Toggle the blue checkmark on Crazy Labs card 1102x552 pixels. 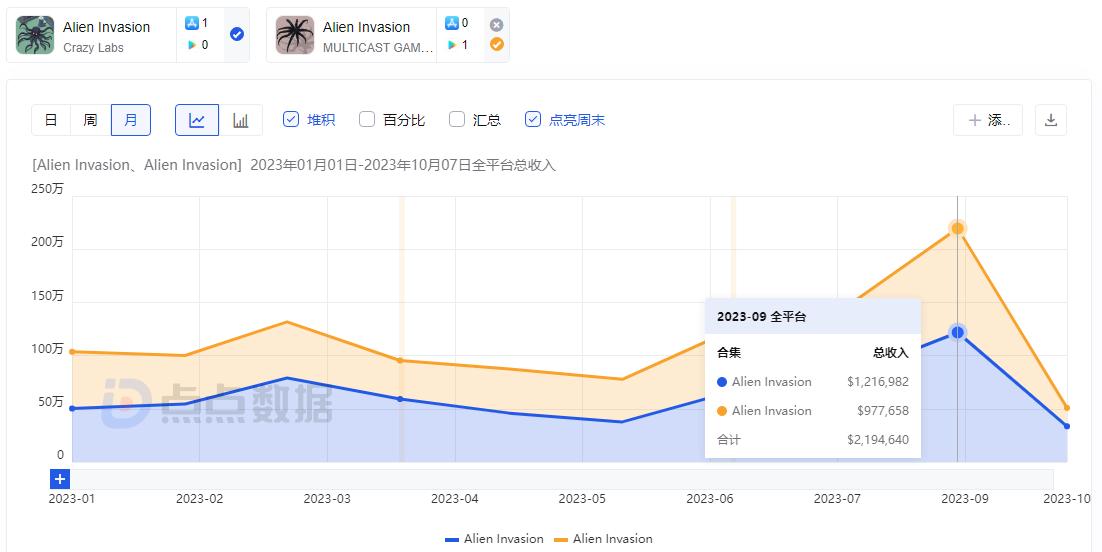click(237, 34)
